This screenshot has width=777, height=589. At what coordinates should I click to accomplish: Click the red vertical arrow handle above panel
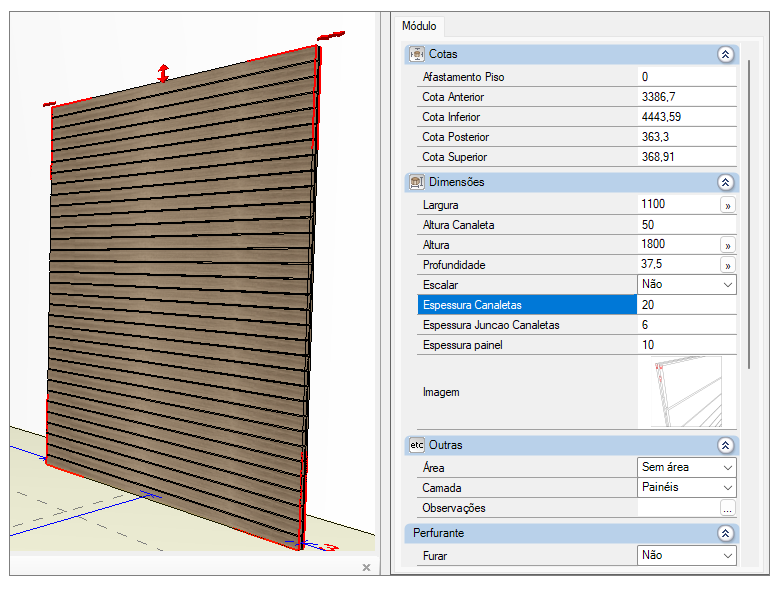point(164,73)
